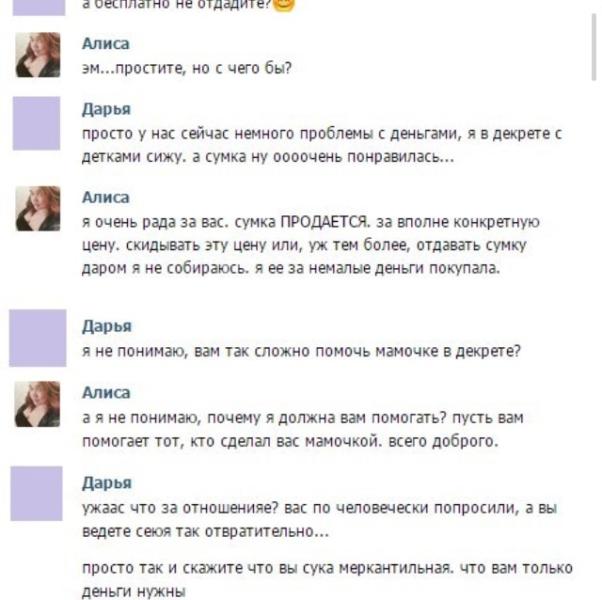Image resolution: width=602 pixels, height=600 pixels.
Task: Click the chat scrollbar thumb on the right
Action: click(x=594, y=46)
